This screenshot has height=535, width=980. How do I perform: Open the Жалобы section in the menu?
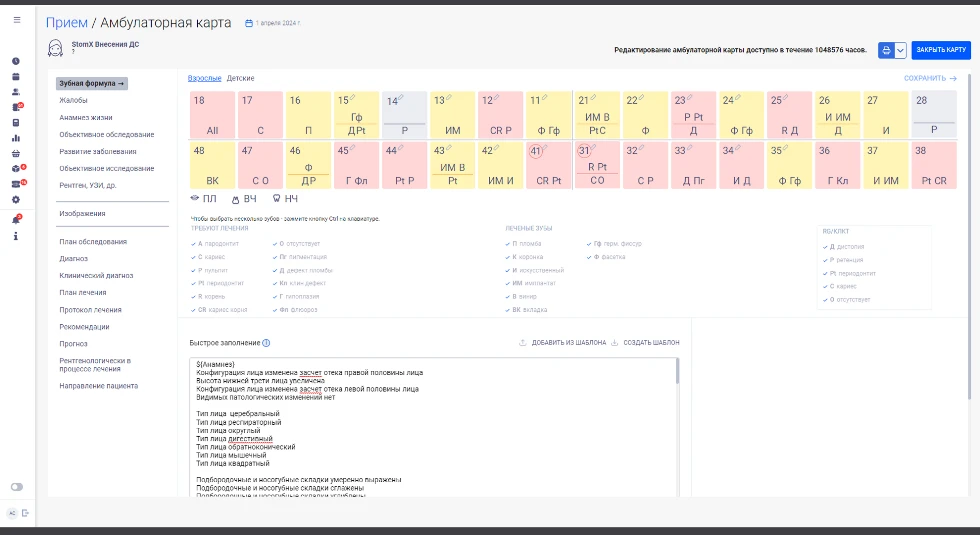(x=73, y=101)
